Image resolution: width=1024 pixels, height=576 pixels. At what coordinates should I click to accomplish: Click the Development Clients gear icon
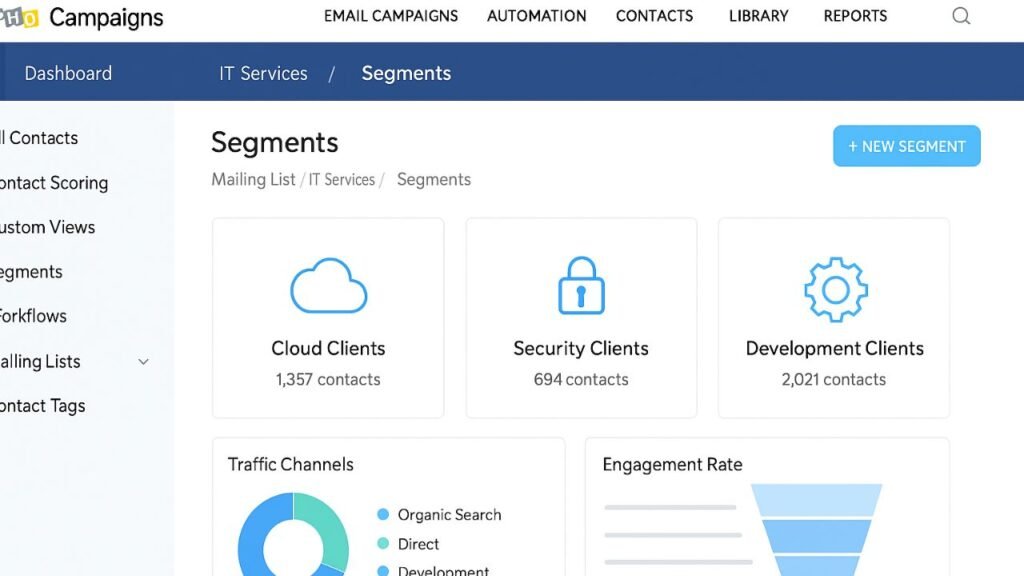(835, 289)
